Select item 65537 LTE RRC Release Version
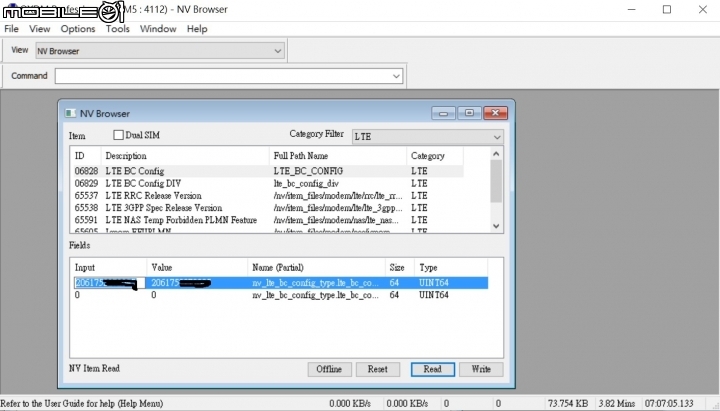The width and height of the screenshot is (720, 411). [x=268, y=196]
